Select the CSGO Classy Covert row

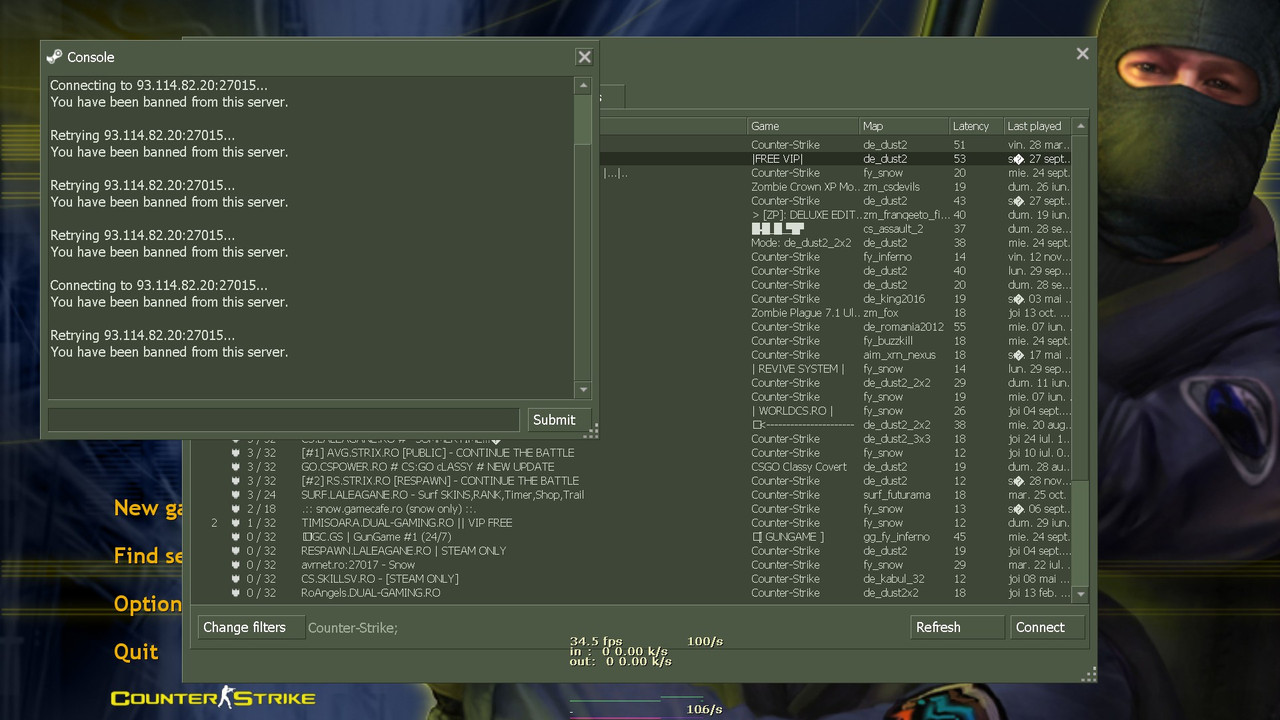(x=630, y=467)
